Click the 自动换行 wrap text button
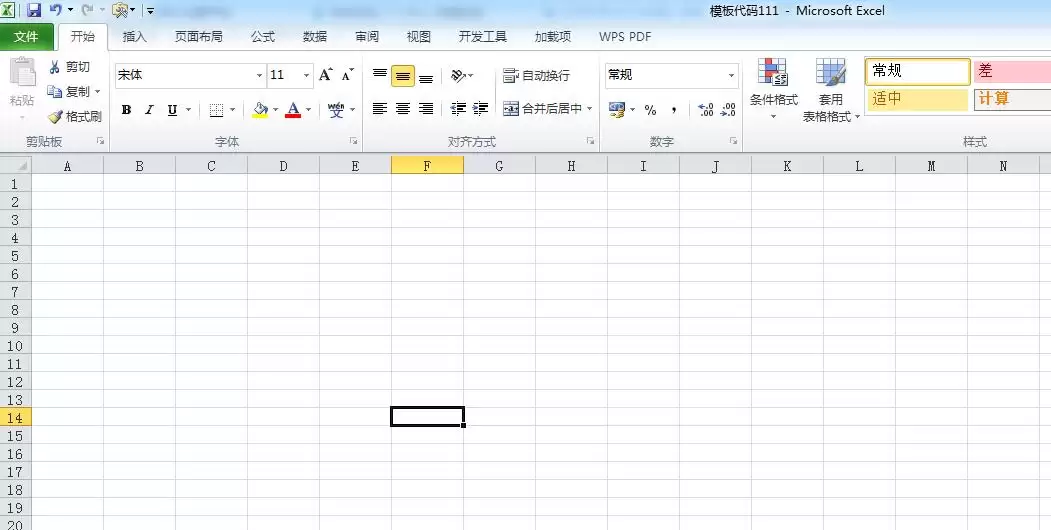1051x530 pixels. pos(536,75)
